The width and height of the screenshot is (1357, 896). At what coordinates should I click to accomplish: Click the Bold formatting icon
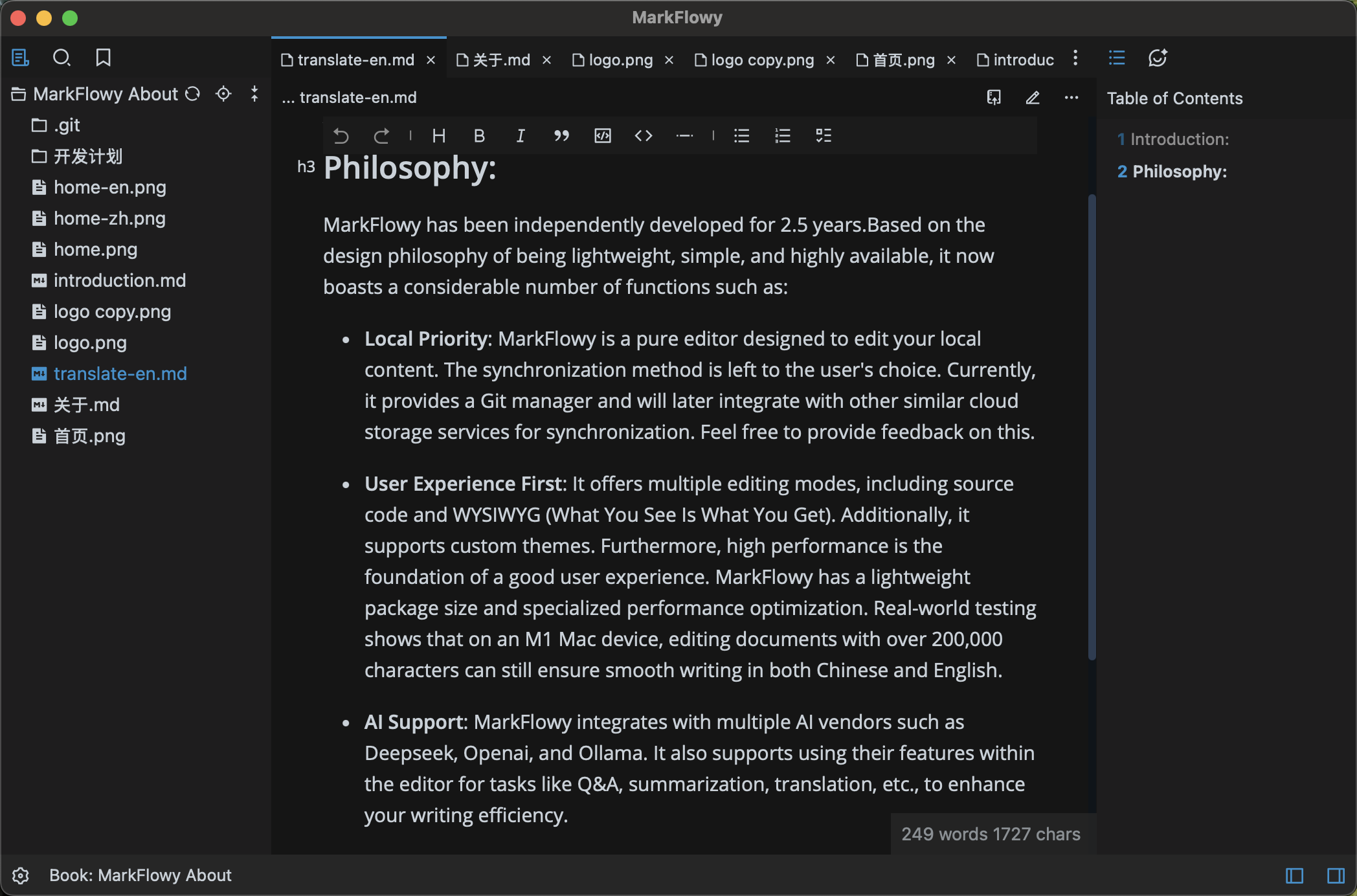[x=479, y=136]
